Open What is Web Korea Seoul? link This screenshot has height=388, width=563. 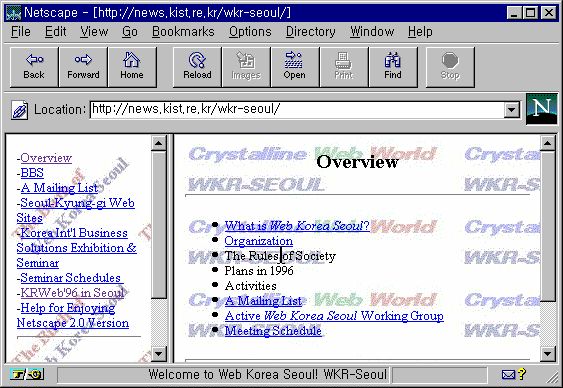[x=297, y=226]
